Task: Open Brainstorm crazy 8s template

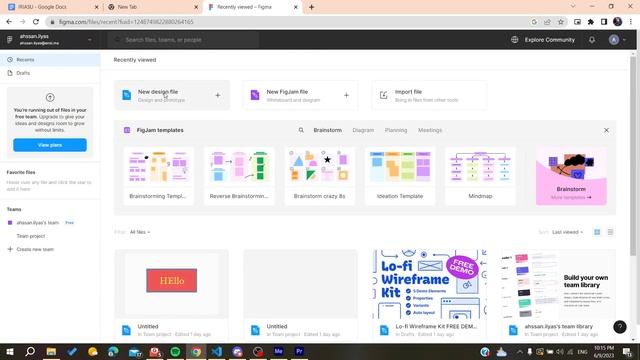Action: click(319, 176)
